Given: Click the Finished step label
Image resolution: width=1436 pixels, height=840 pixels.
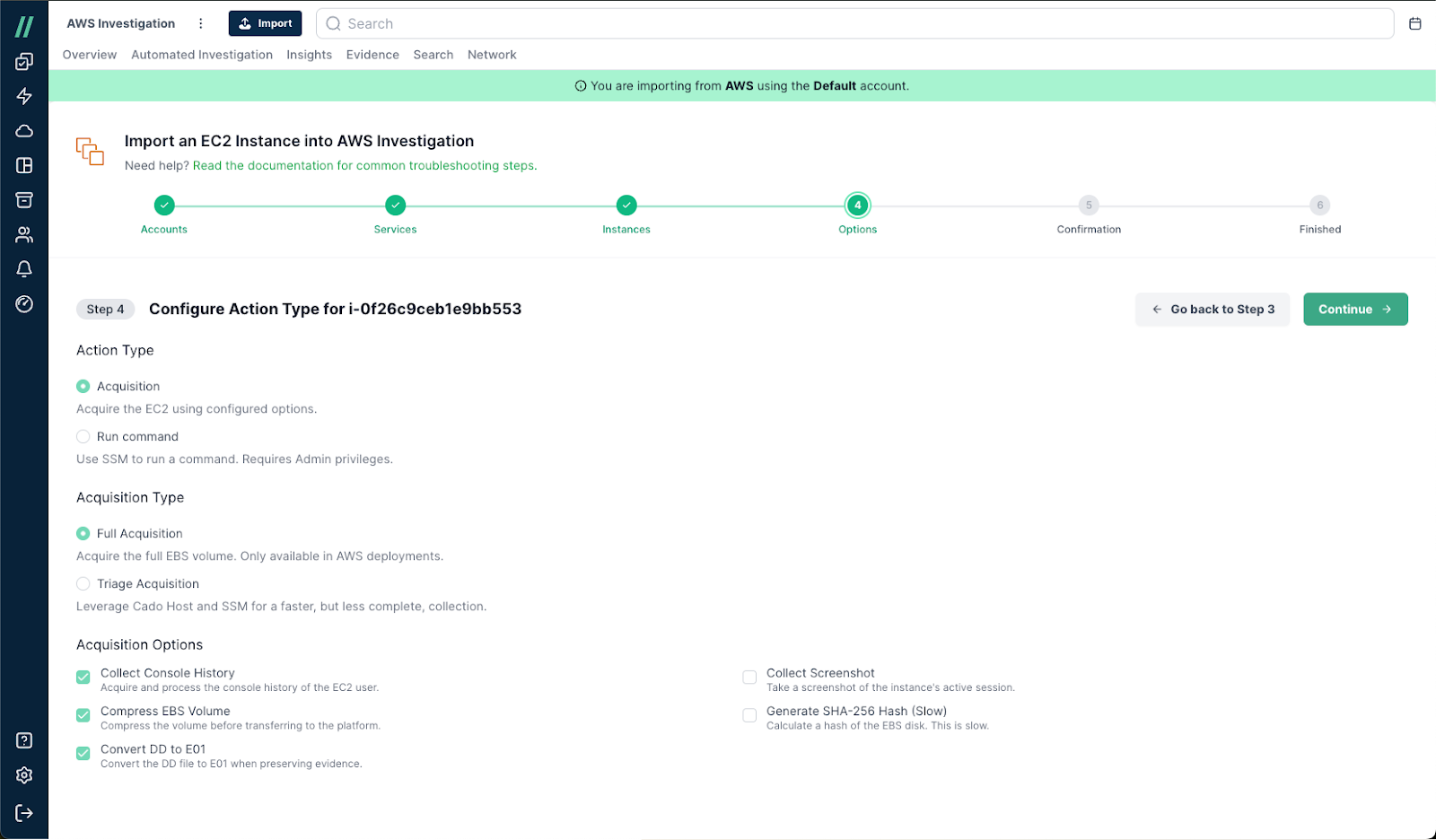Looking at the screenshot, I should pos(1320,230).
